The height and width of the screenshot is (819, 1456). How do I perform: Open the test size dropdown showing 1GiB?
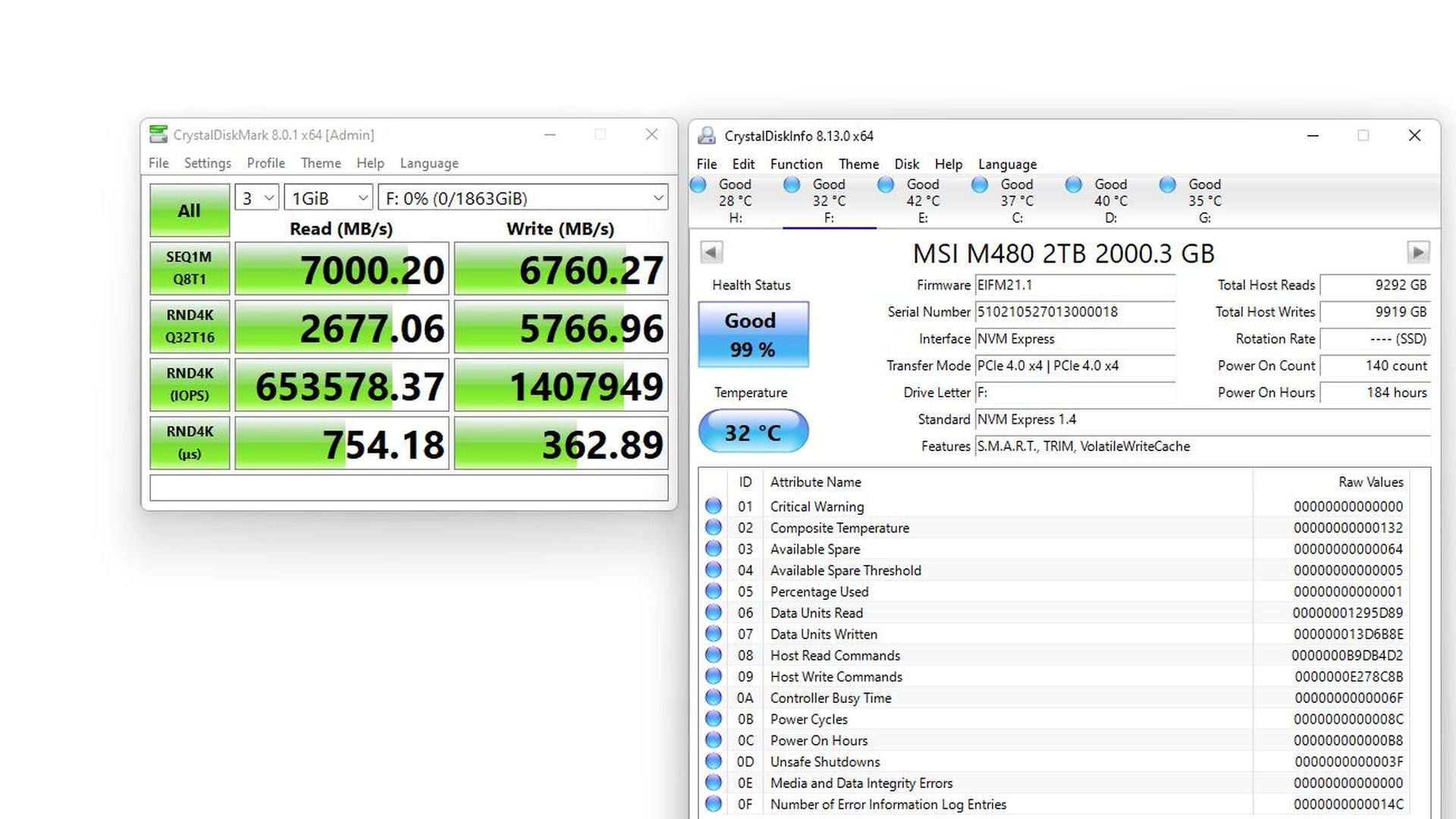(327, 196)
